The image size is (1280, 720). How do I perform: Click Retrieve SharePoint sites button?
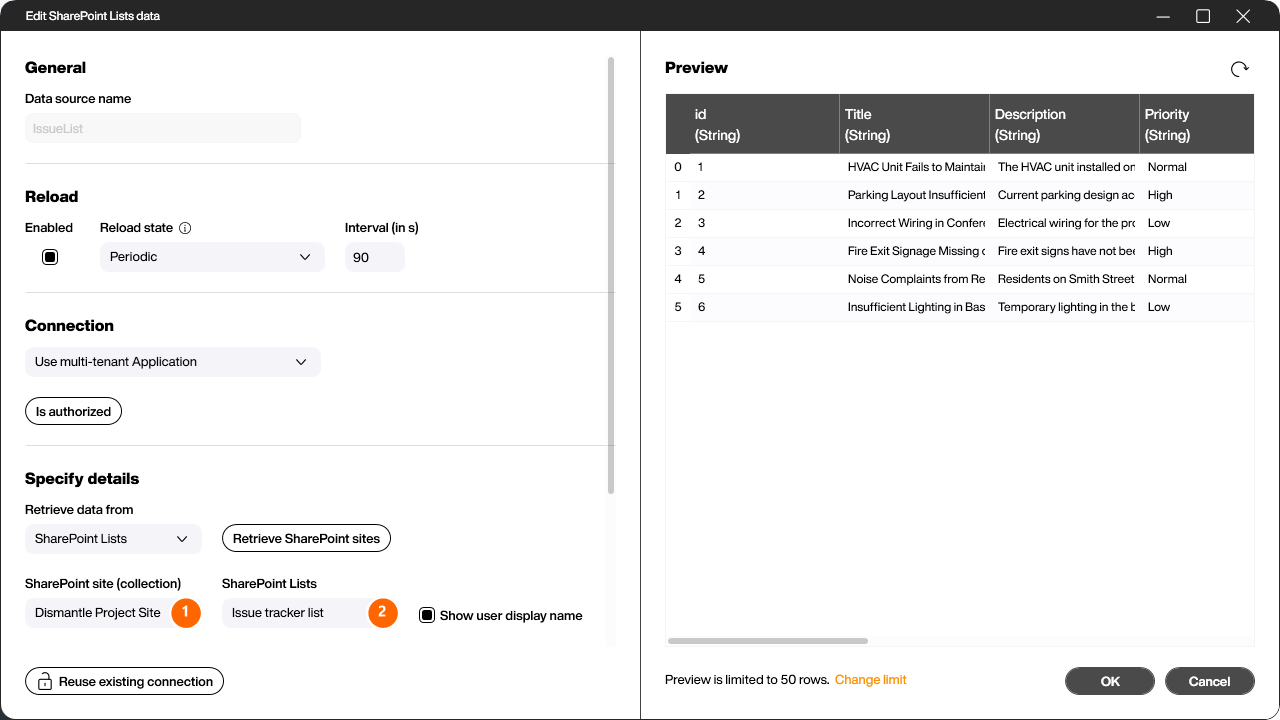click(306, 538)
